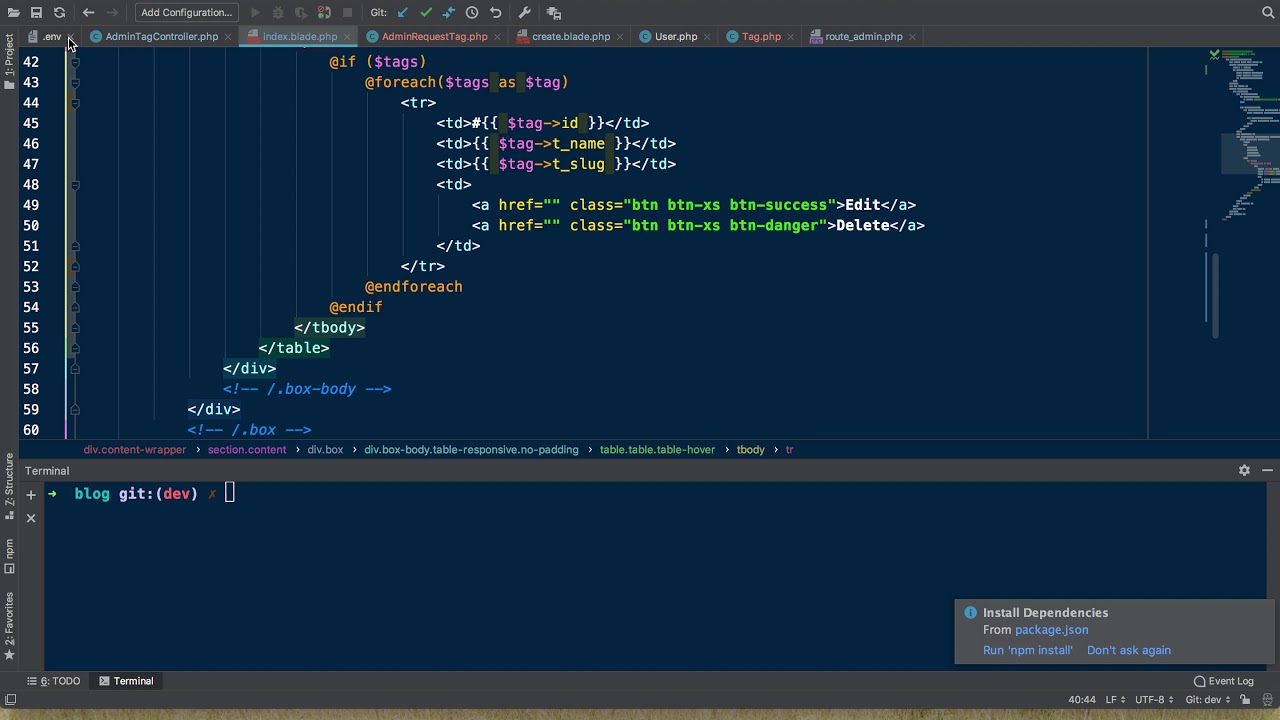The height and width of the screenshot is (720, 1280).
Task: Open the AdminRequestTag.php tab
Action: click(x=434, y=36)
